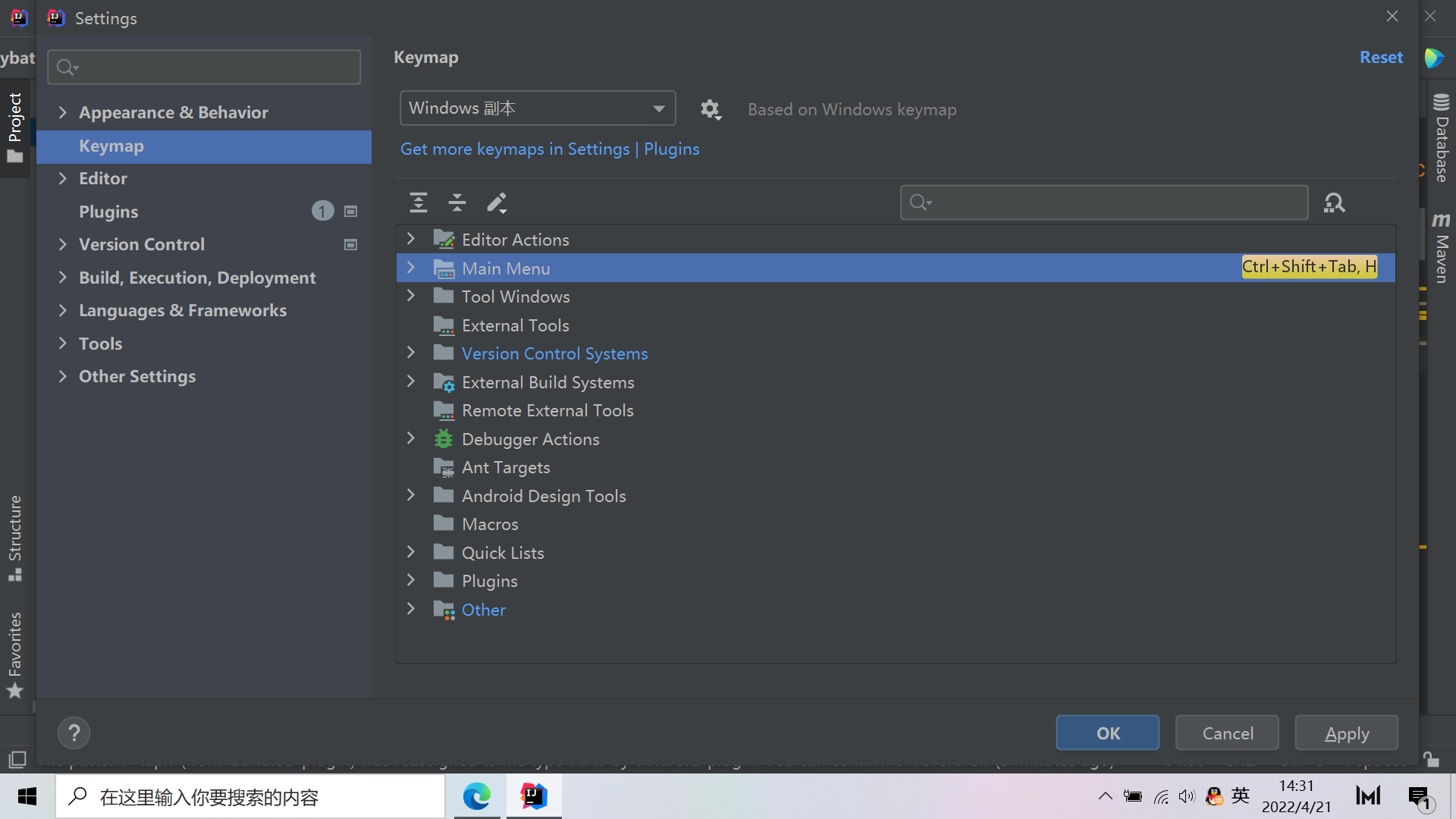
Task: Expand the Editor Actions tree node
Action: (411, 239)
